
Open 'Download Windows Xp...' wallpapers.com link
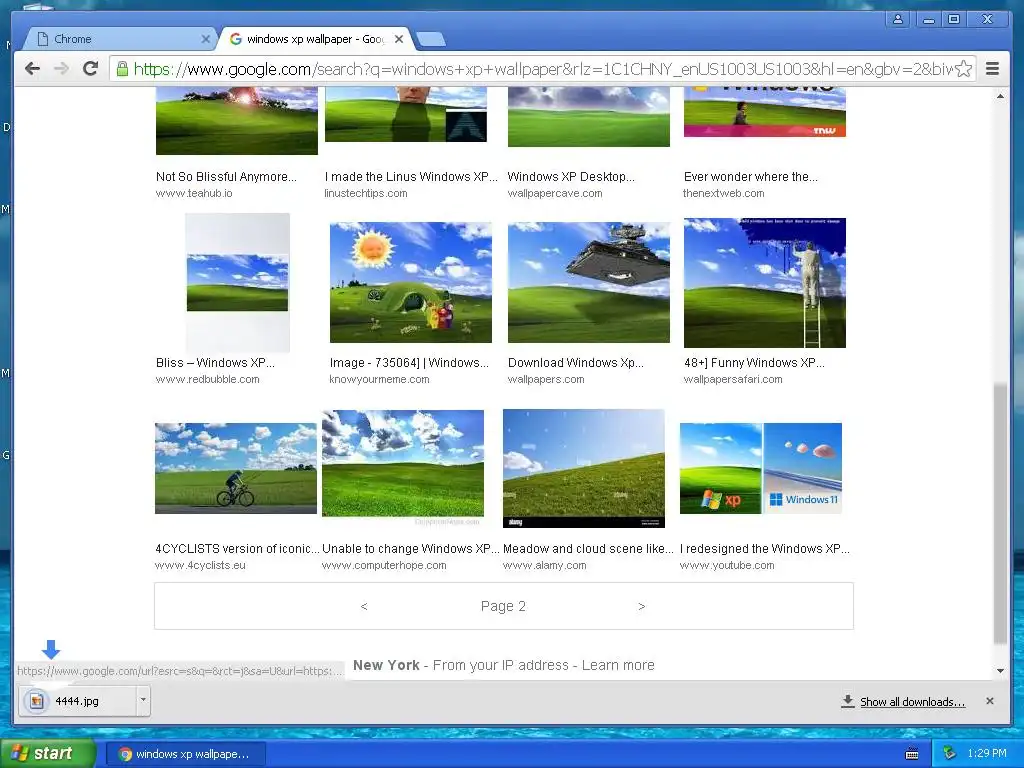click(x=575, y=362)
